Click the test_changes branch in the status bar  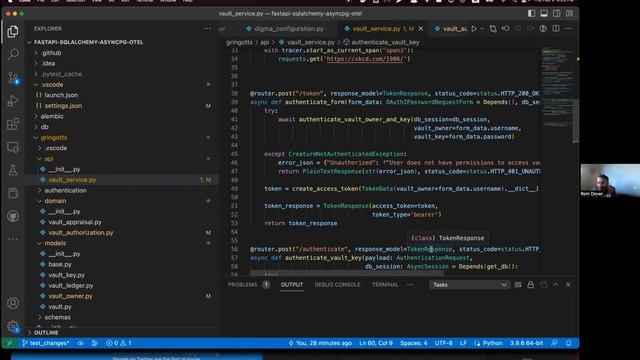pyautogui.click(x=46, y=343)
